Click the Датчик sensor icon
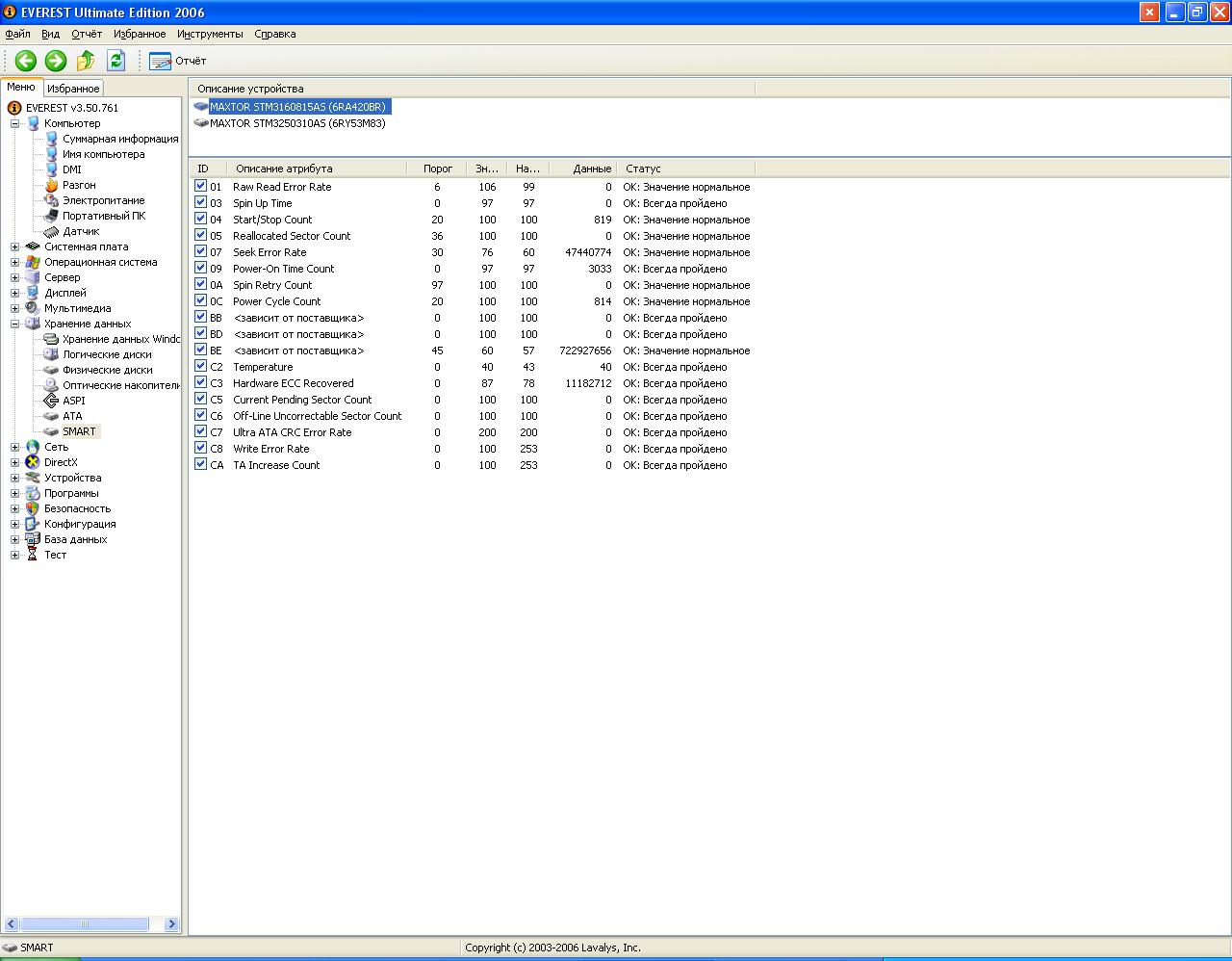The height and width of the screenshot is (961, 1232). tap(52, 231)
